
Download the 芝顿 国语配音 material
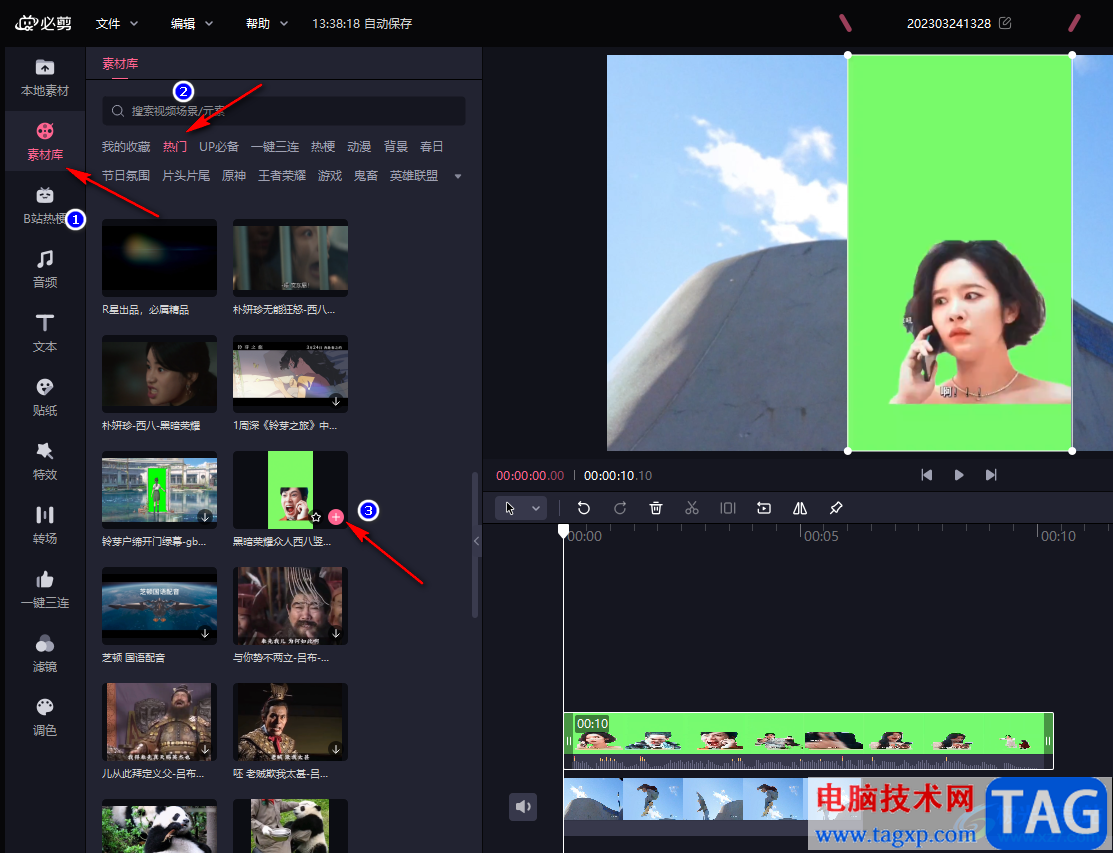[x=205, y=633]
